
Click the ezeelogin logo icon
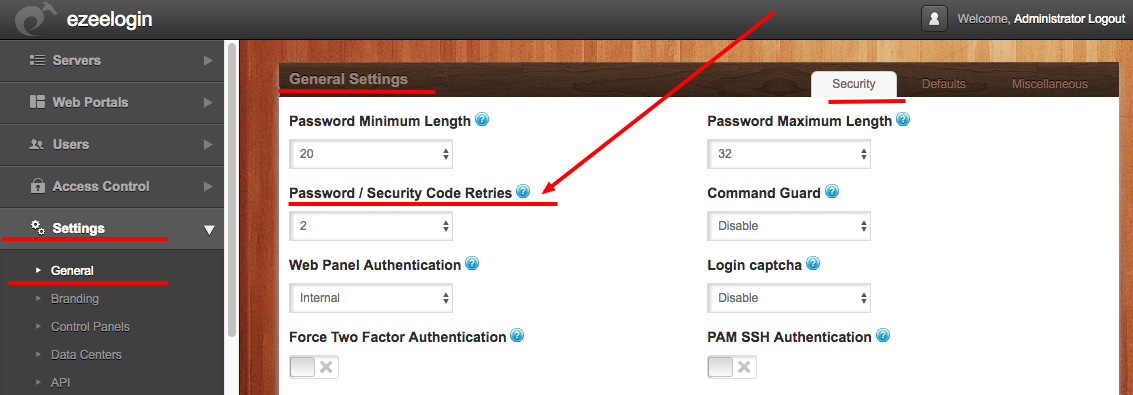34,19
